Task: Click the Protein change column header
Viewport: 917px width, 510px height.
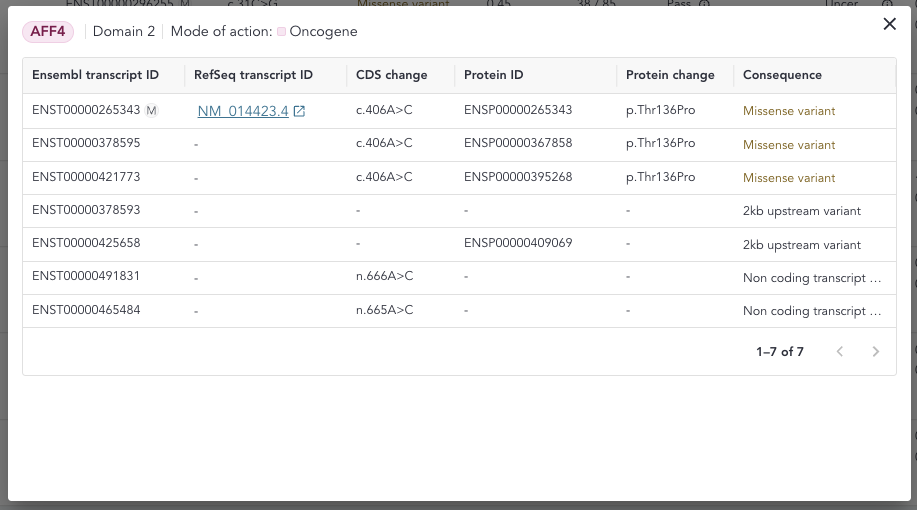Action: point(670,75)
